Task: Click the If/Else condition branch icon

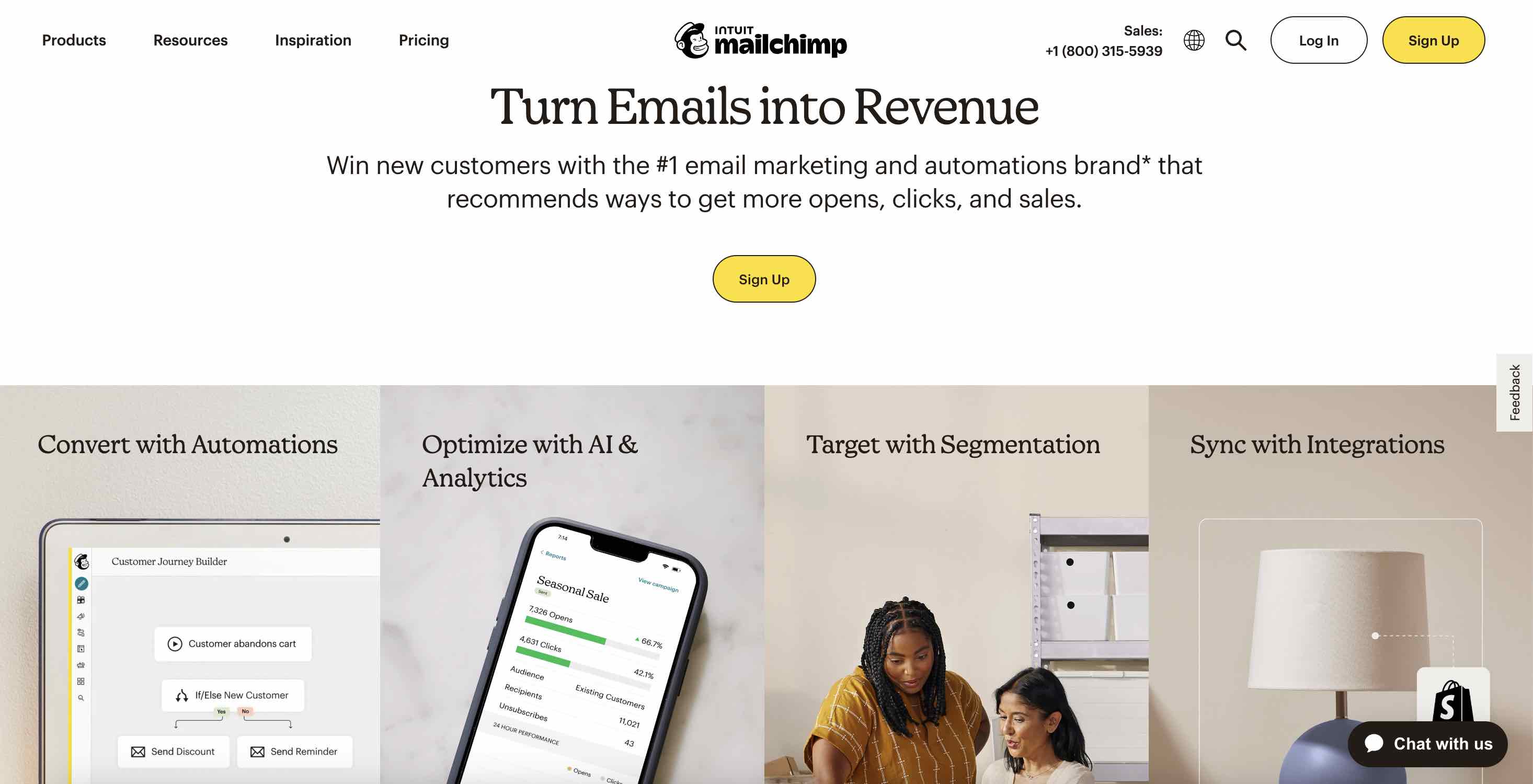Action: pyautogui.click(x=182, y=695)
